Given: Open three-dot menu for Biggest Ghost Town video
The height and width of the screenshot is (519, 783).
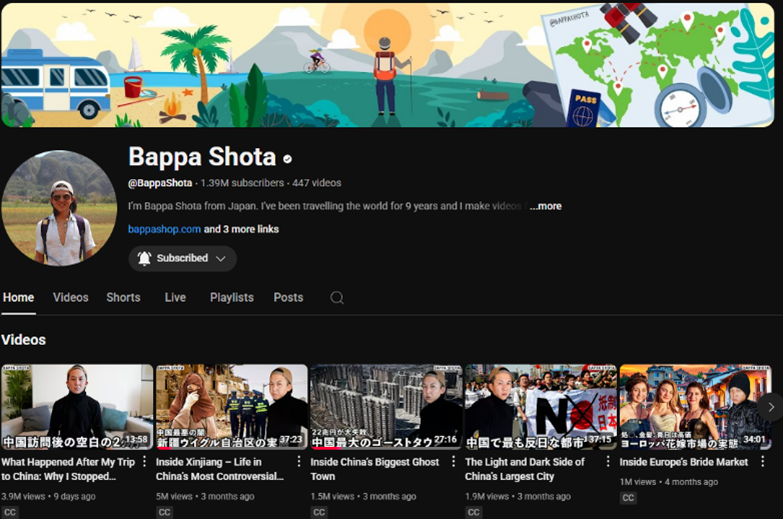Looking at the screenshot, I should 454,462.
